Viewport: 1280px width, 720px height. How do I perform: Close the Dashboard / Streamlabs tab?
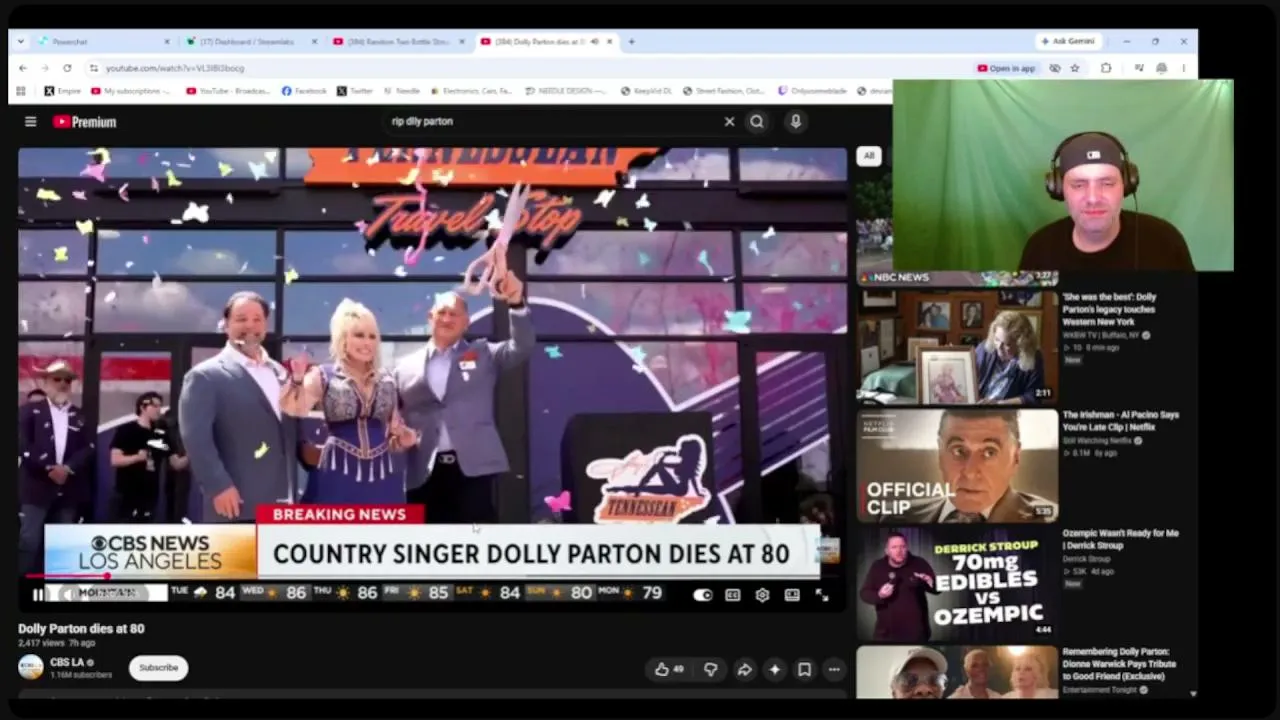(x=314, y=42)
